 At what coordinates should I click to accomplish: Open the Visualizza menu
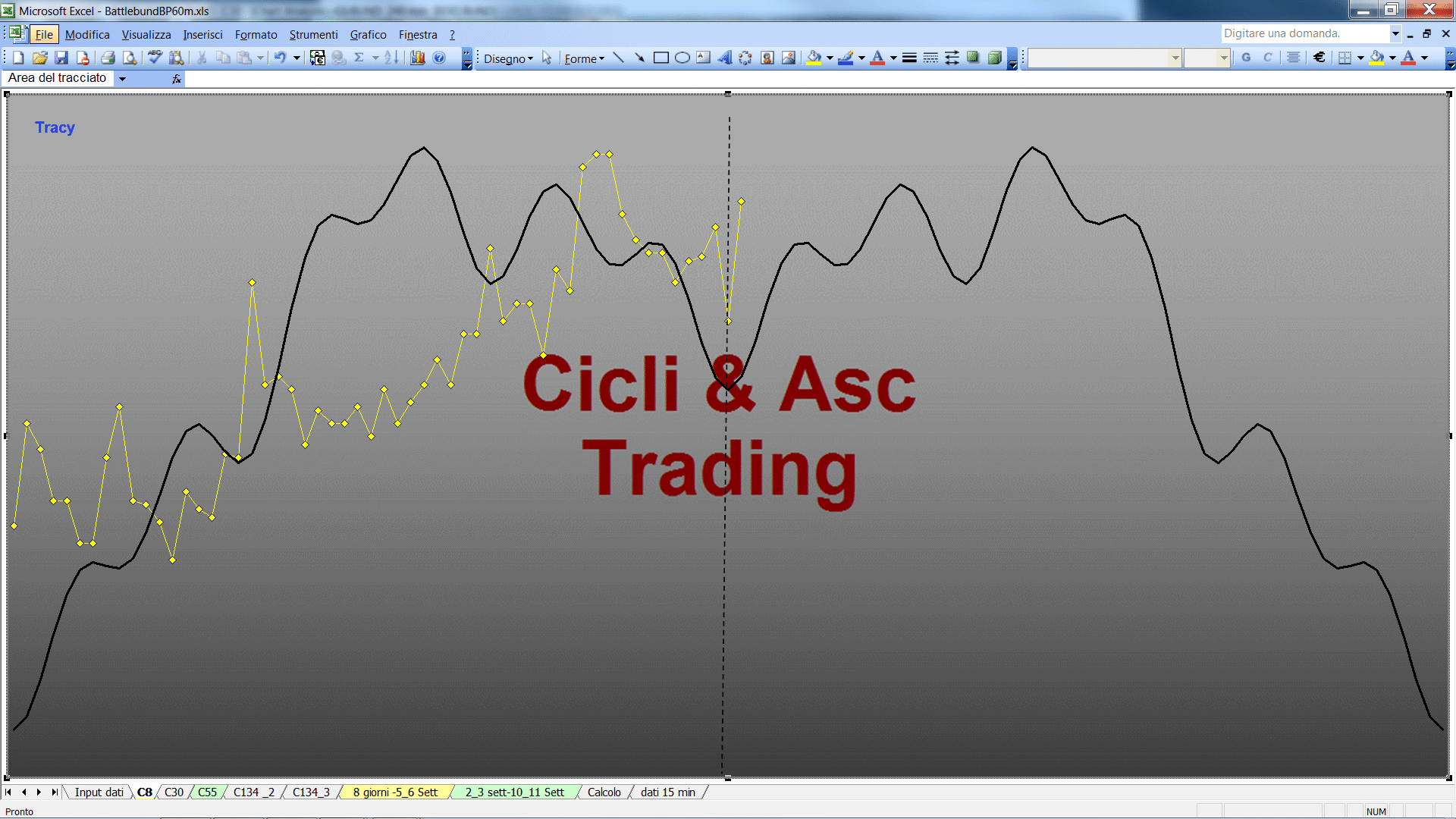(146, 34)
